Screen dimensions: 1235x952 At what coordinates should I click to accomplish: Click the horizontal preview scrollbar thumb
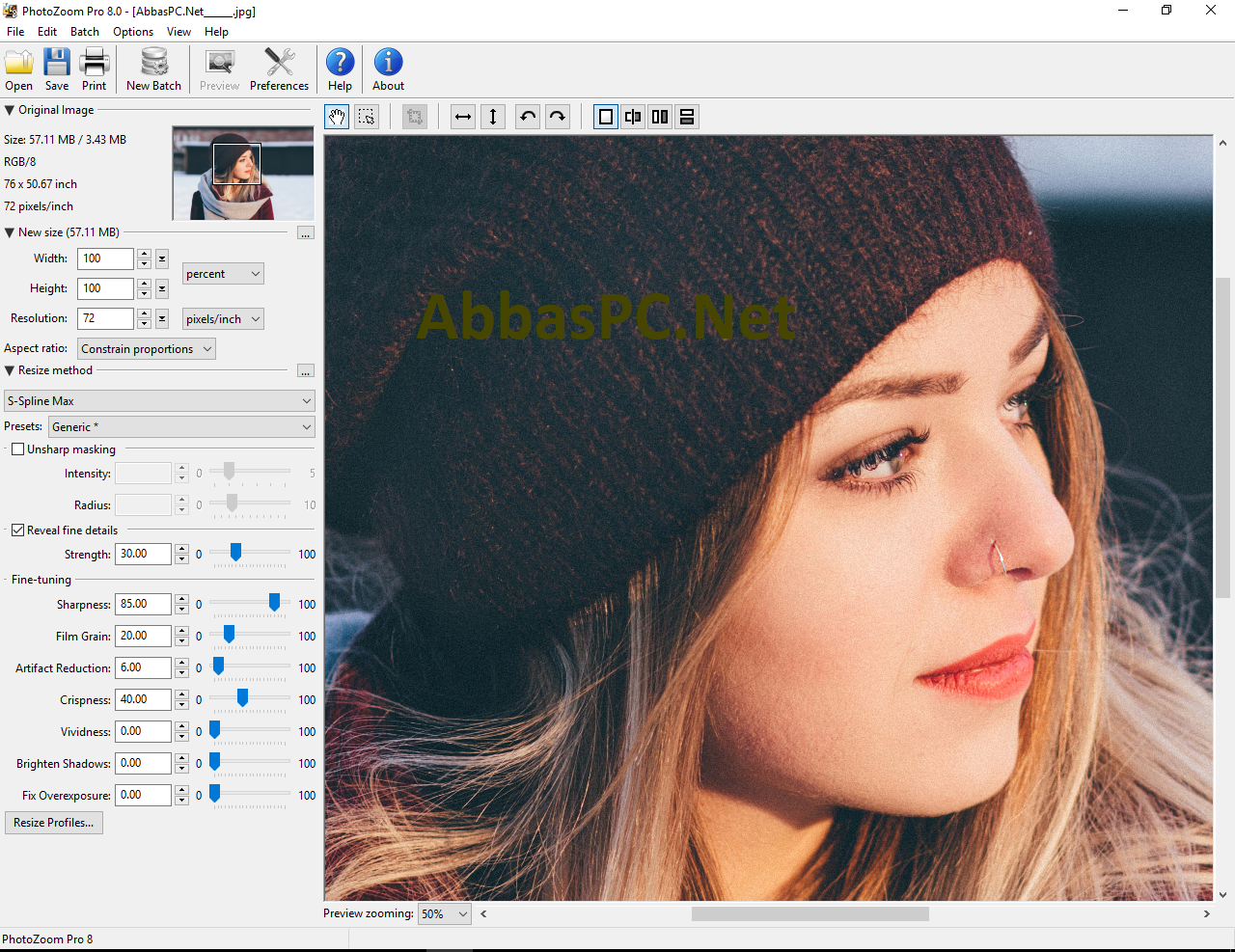810,913
